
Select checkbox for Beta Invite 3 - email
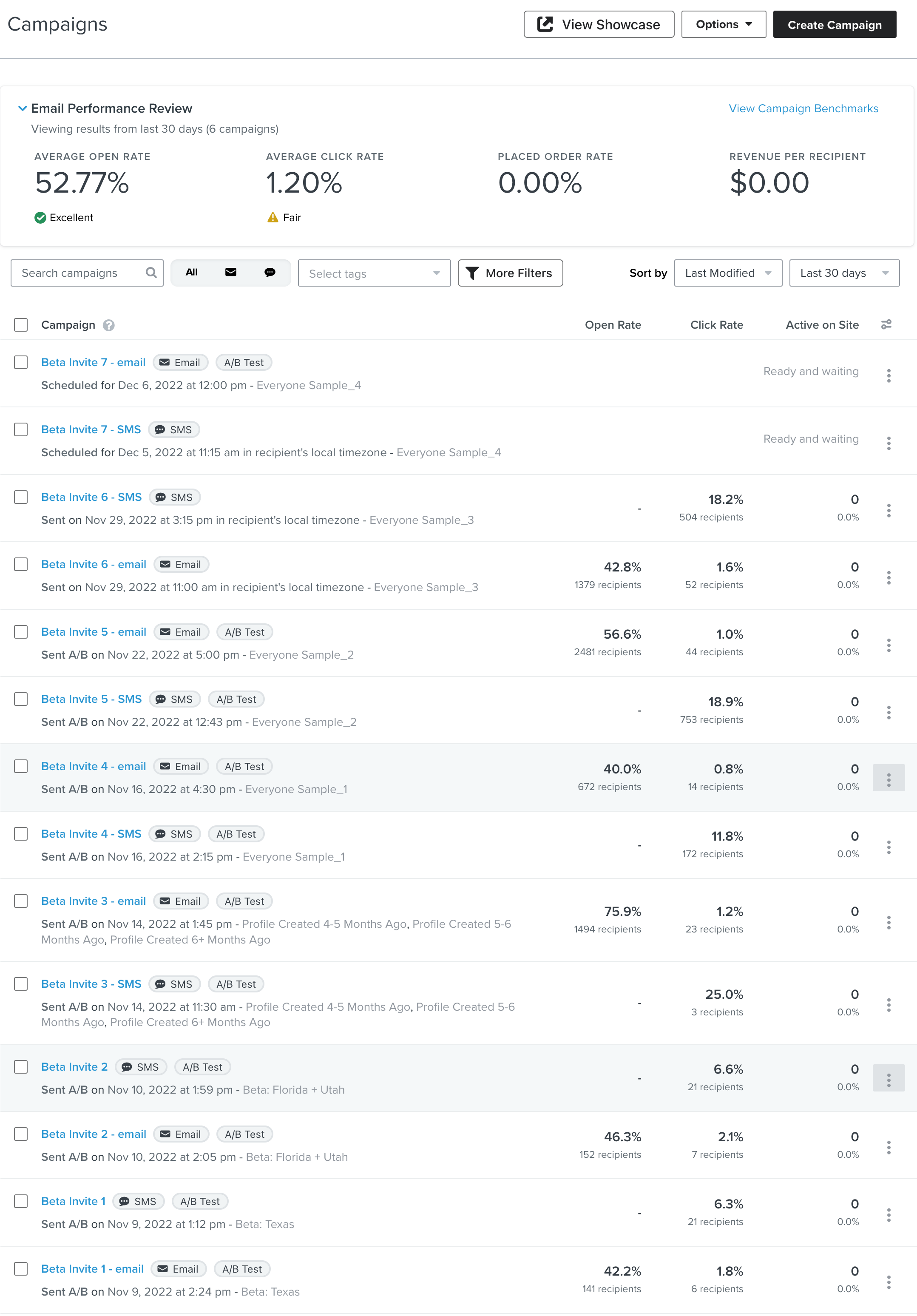pyautogui.click(x=21, y=901)
